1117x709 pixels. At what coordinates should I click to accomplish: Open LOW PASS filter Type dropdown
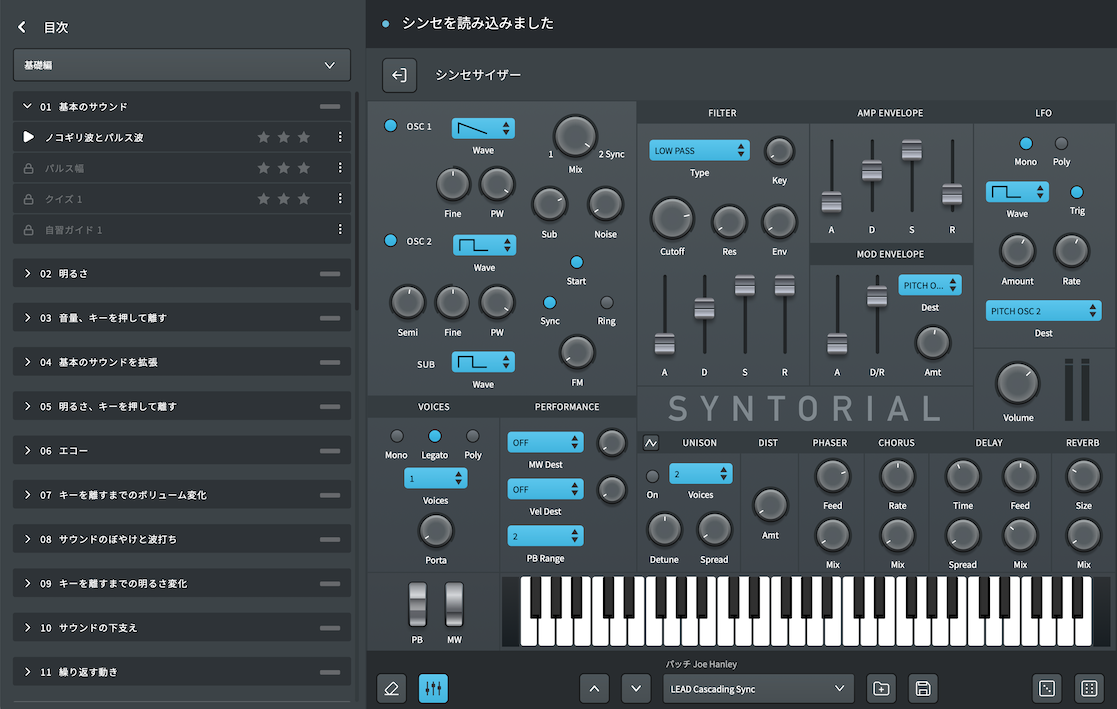coord(699,150)
